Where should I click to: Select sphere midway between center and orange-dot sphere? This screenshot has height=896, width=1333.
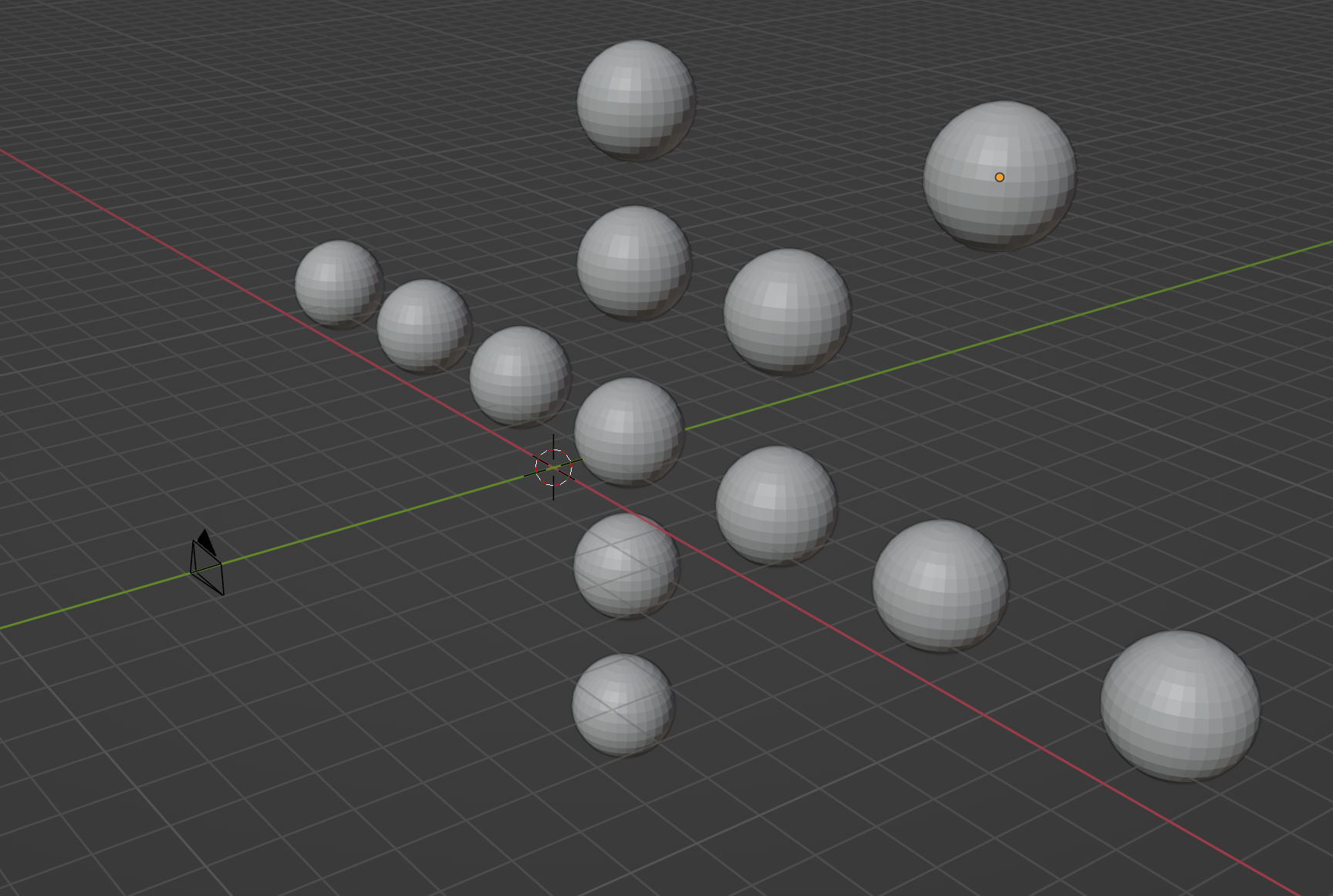(787, 312)
